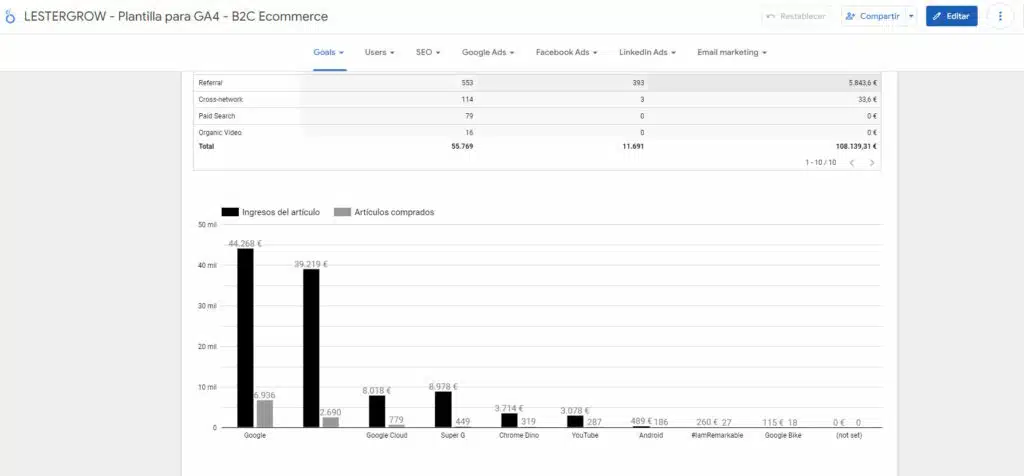
Task: Click the gray Google items bar 6.936
Action: pyautogui.click(x=264, y=414)
